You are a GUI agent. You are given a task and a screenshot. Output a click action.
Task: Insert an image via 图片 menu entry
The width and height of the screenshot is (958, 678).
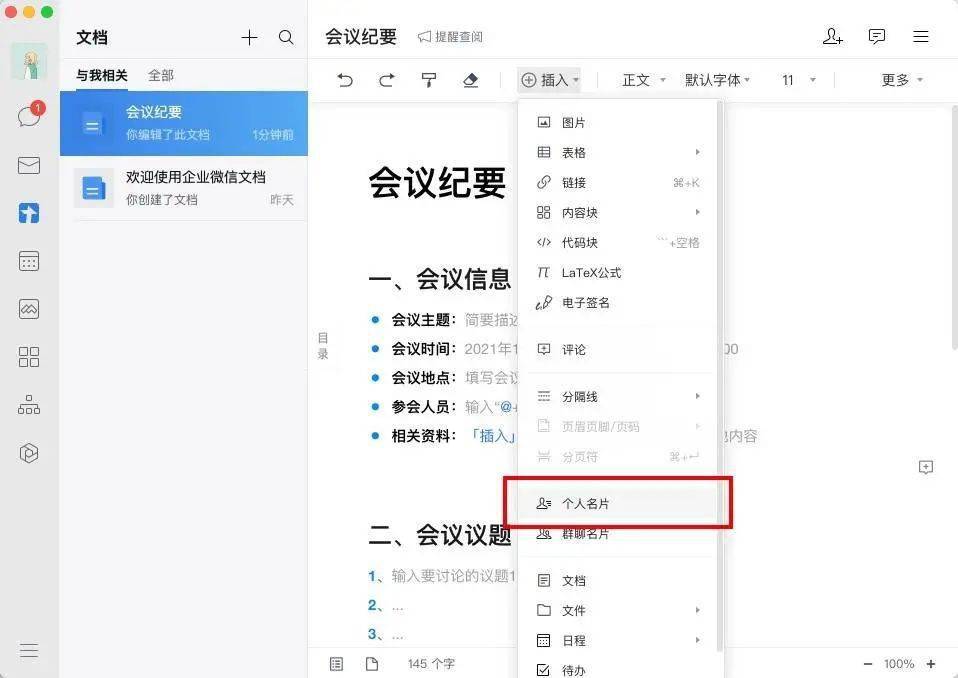coord(575,122)
